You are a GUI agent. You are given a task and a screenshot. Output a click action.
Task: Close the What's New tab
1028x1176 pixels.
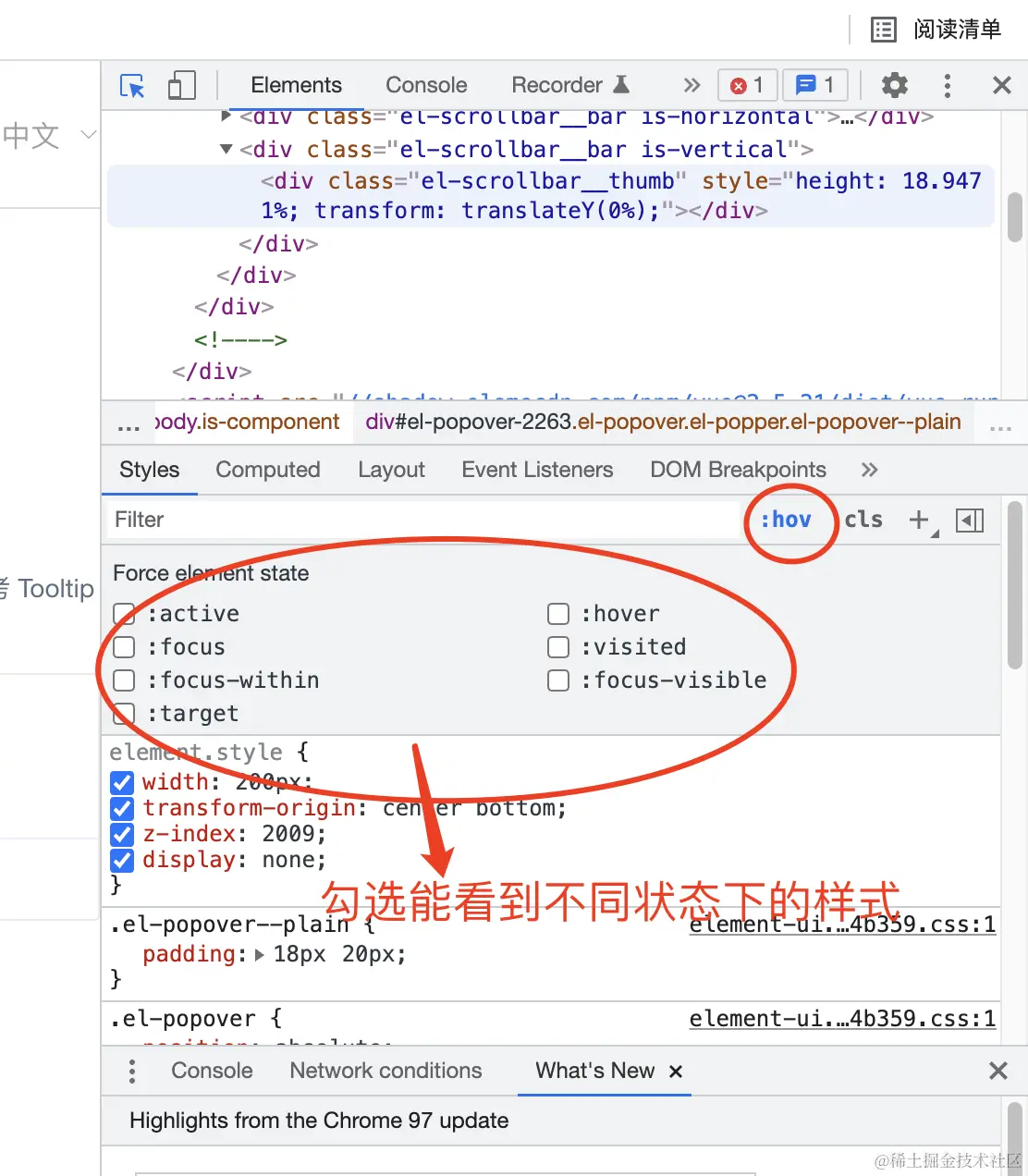pos(676,1072)
